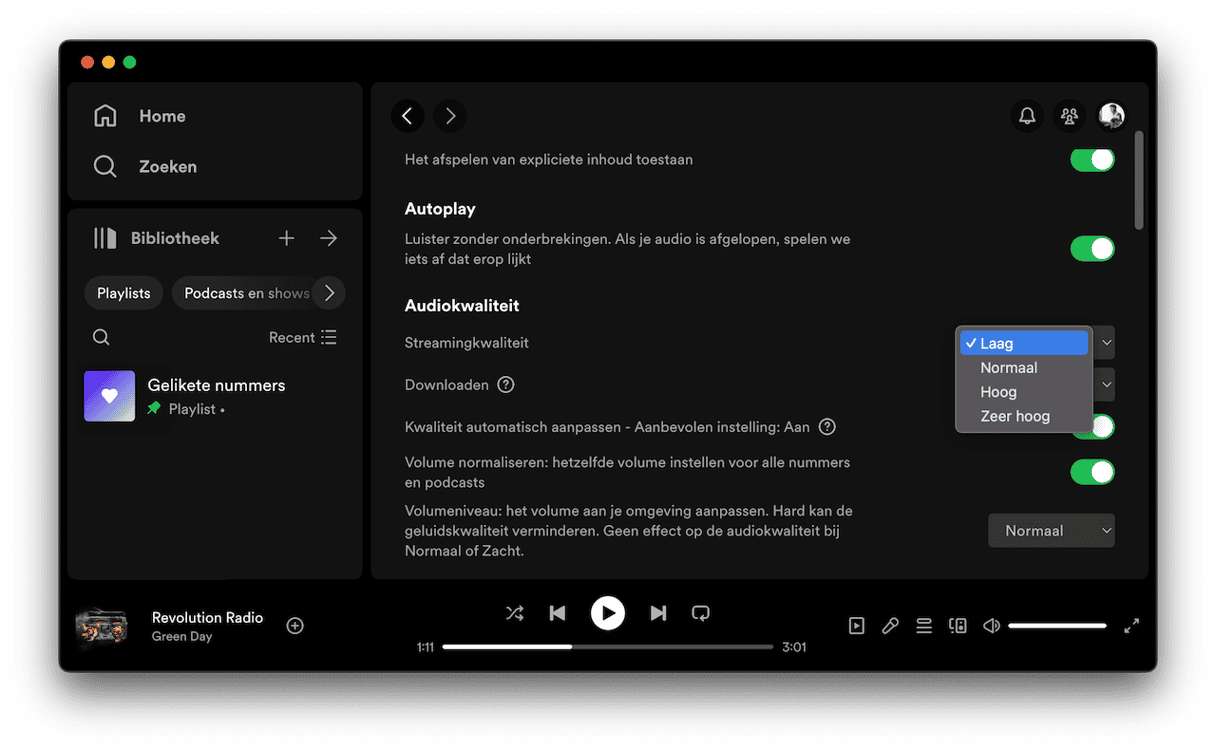Image resolution: width=1216 pixels, height=750 pixels.
Task: Select Zeer hoog streaming quality
Action: pyautogui.click(x=1015, y=416)
